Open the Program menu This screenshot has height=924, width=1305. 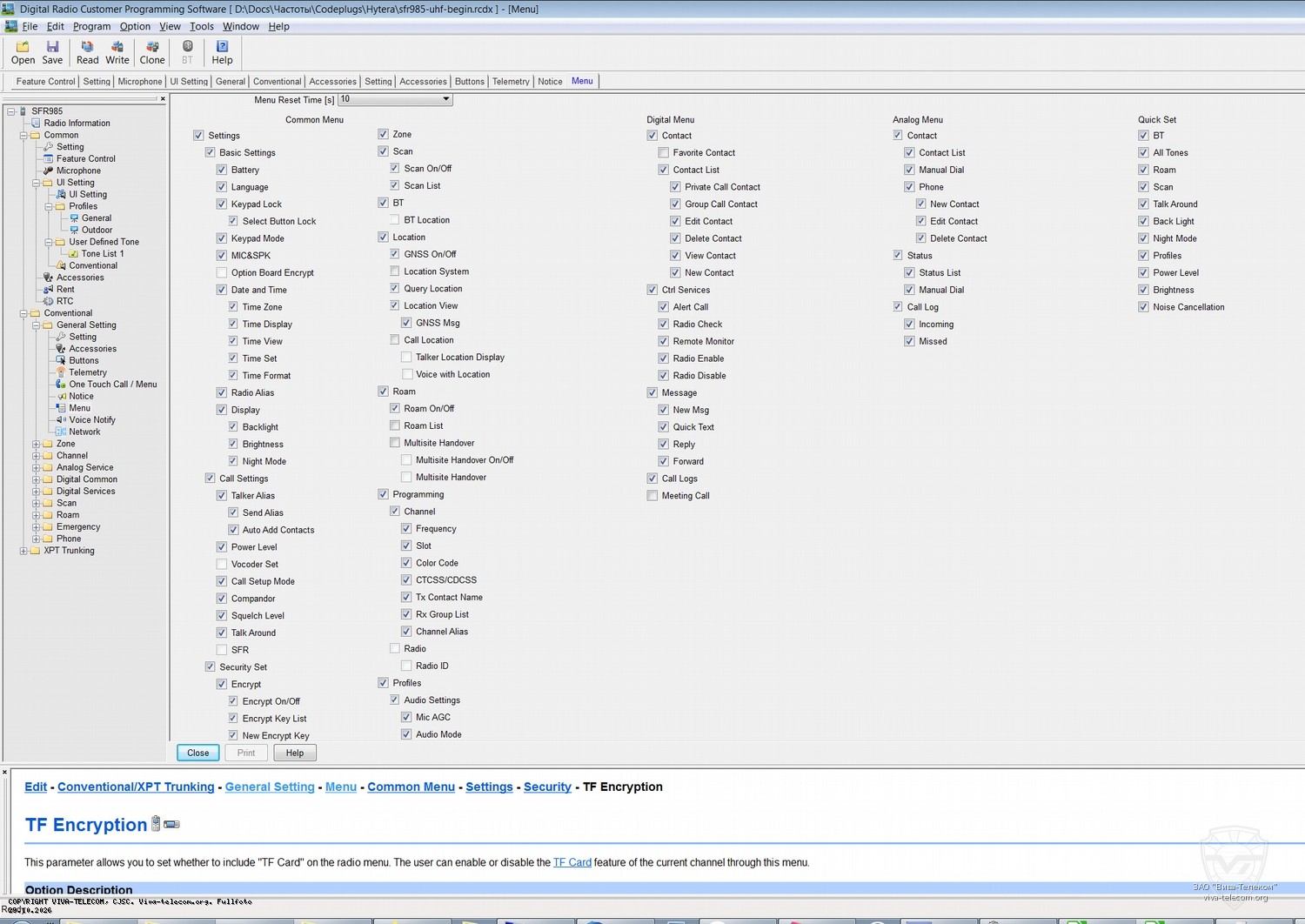point(91,27)
